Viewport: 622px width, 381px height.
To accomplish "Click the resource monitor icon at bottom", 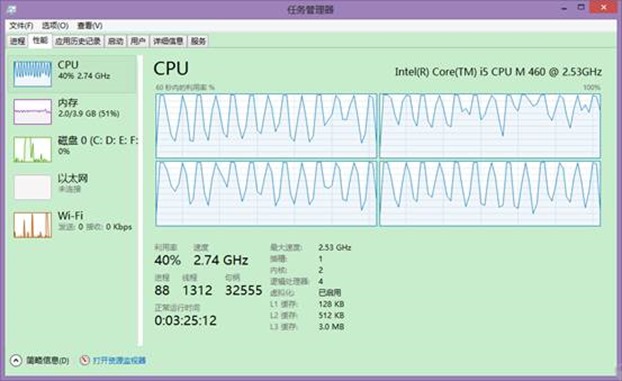I will click(84, 360).
